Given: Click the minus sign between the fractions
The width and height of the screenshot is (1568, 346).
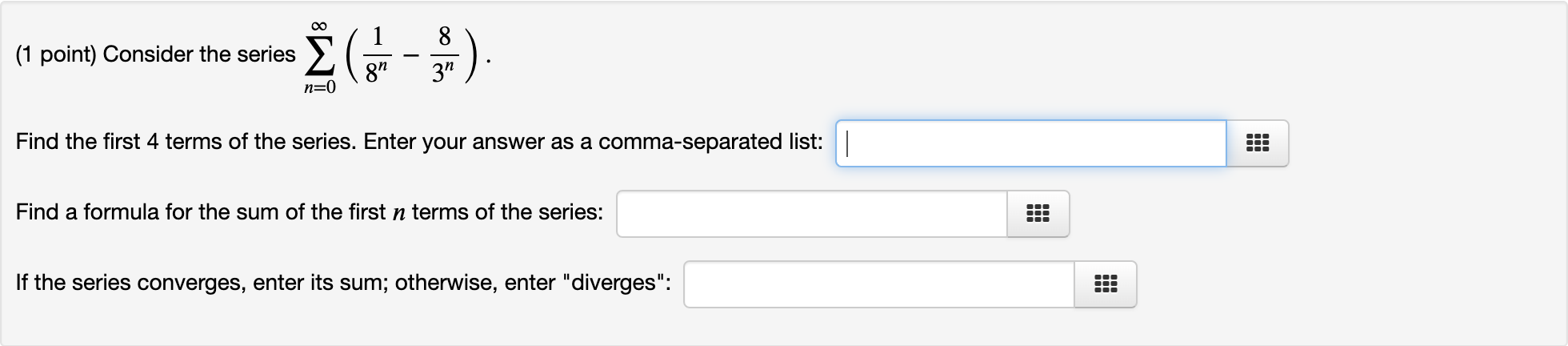Looking at the screenshot, I should [410, 55].
